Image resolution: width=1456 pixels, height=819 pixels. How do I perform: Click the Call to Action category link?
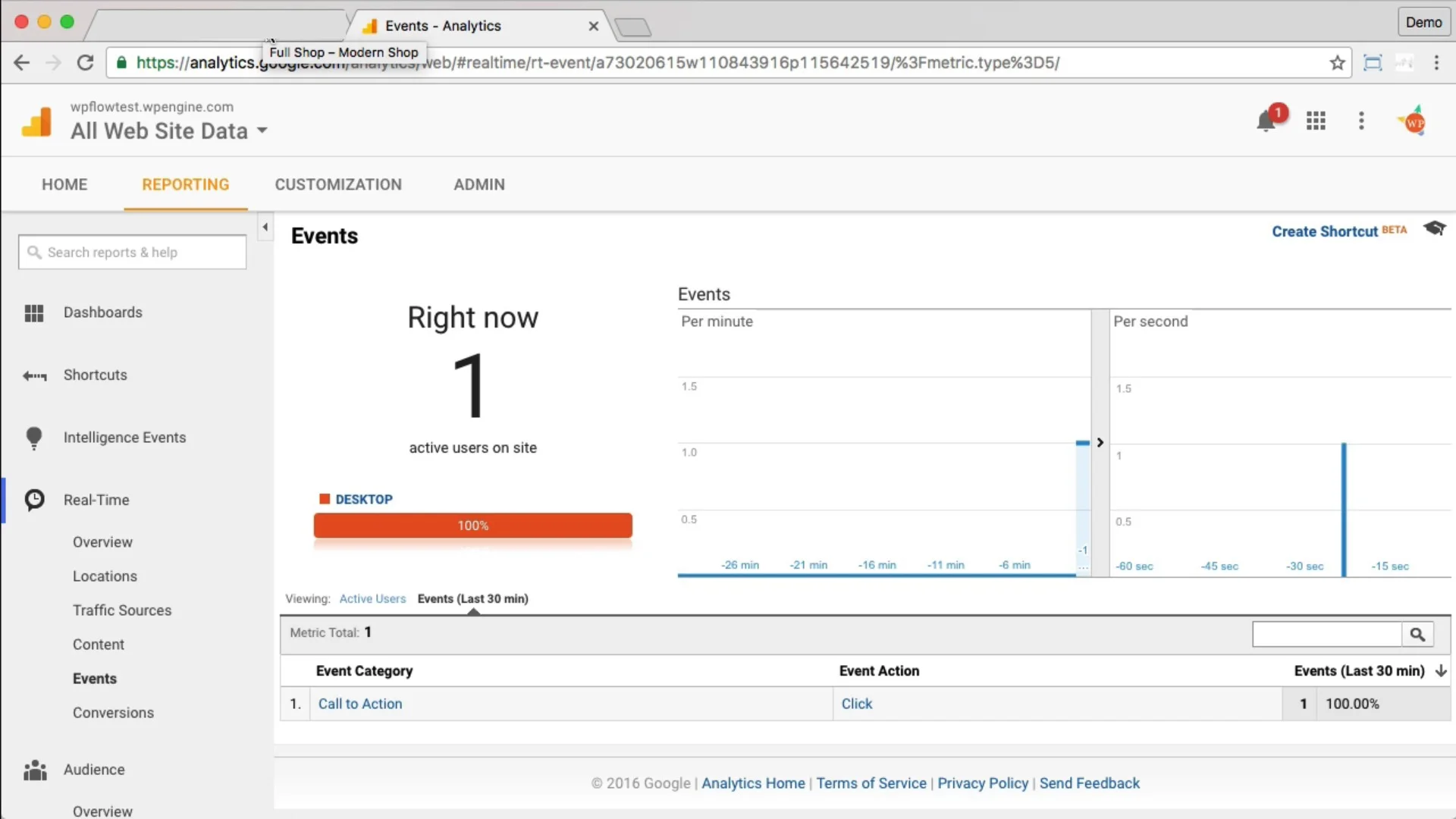360,704
